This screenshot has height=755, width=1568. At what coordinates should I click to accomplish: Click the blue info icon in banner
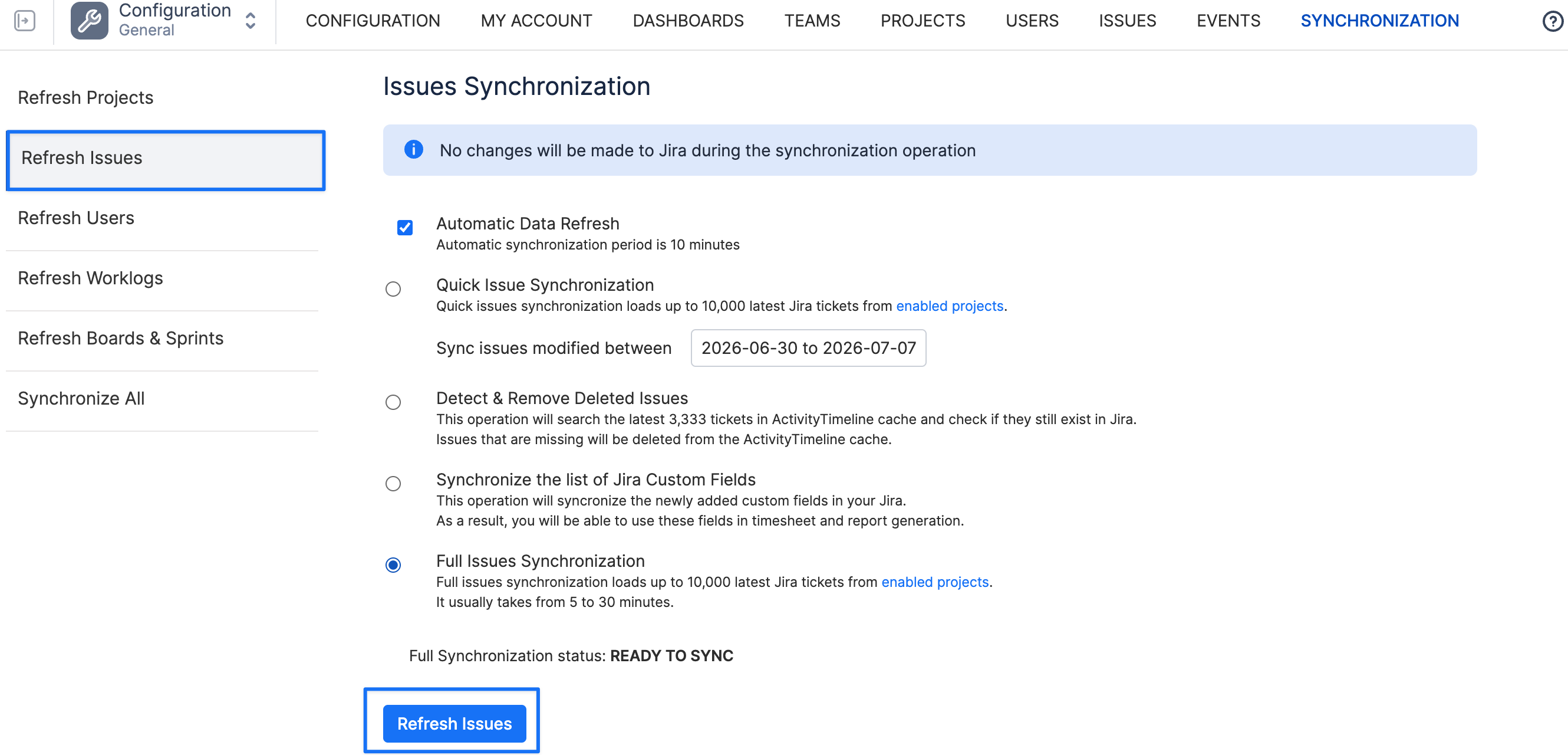tap(413, 150)
